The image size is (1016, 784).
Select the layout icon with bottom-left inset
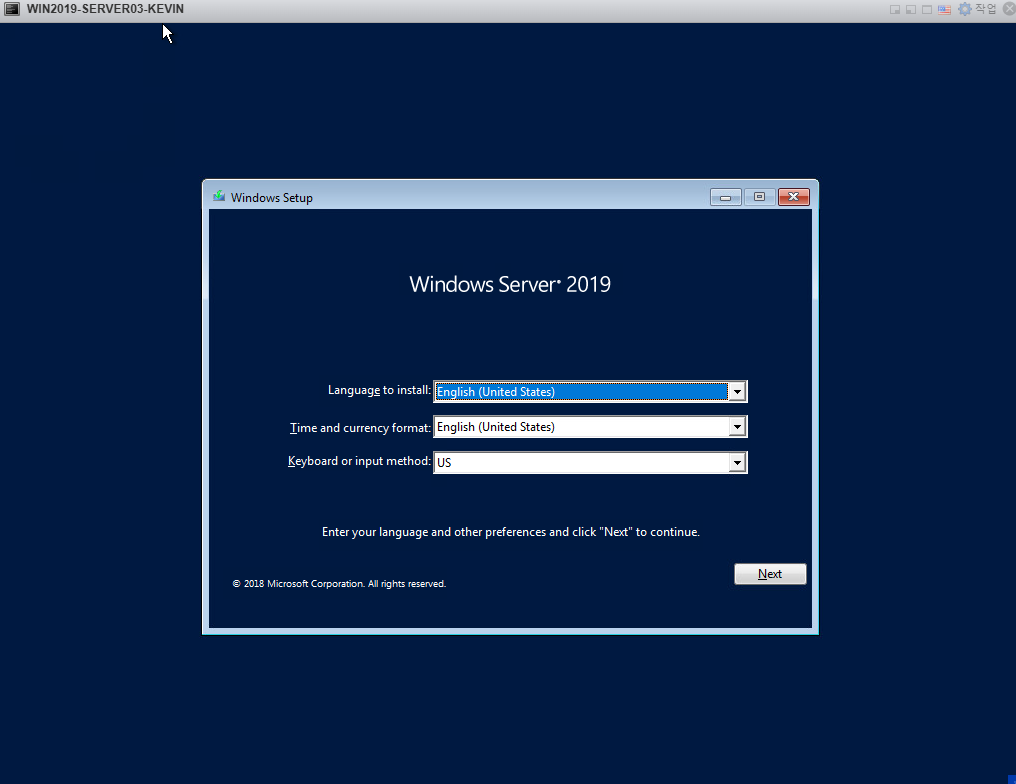click(x=911, y=10)
